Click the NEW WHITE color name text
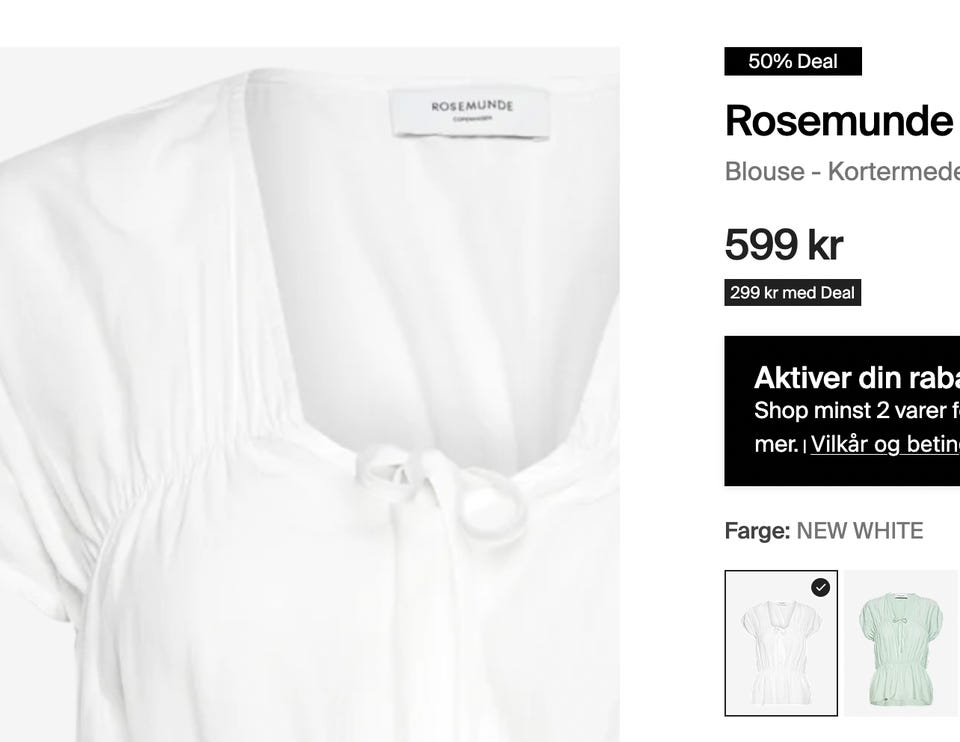 (860, 531)
